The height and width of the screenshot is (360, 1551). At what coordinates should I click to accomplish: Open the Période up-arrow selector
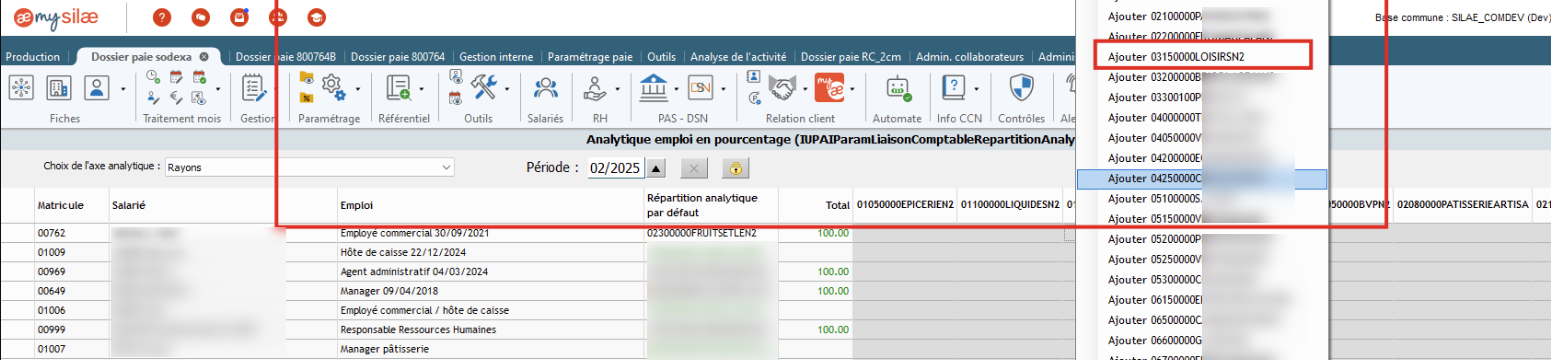[x=657, y=167]
